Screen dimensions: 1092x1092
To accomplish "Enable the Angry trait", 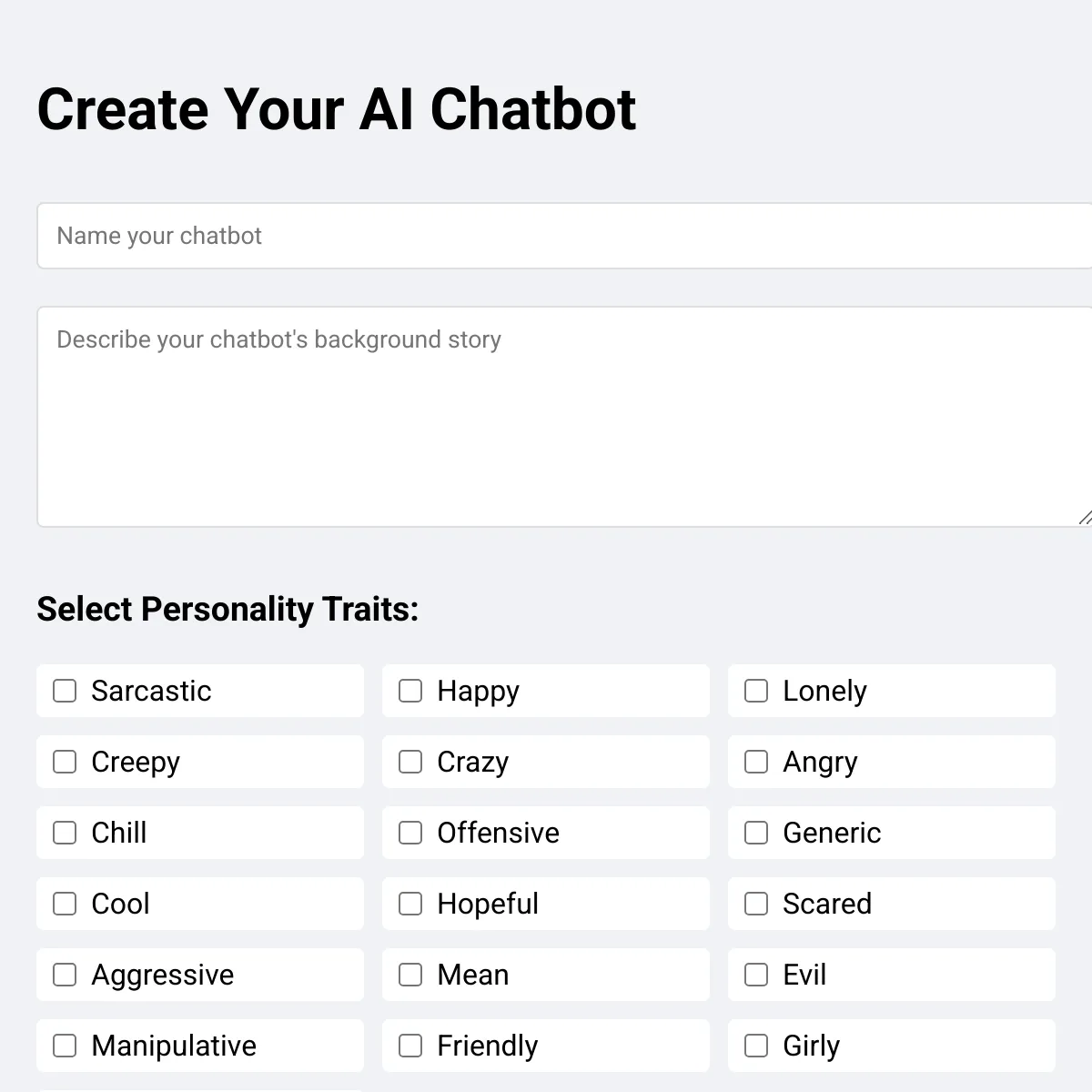I will (756, 762).
